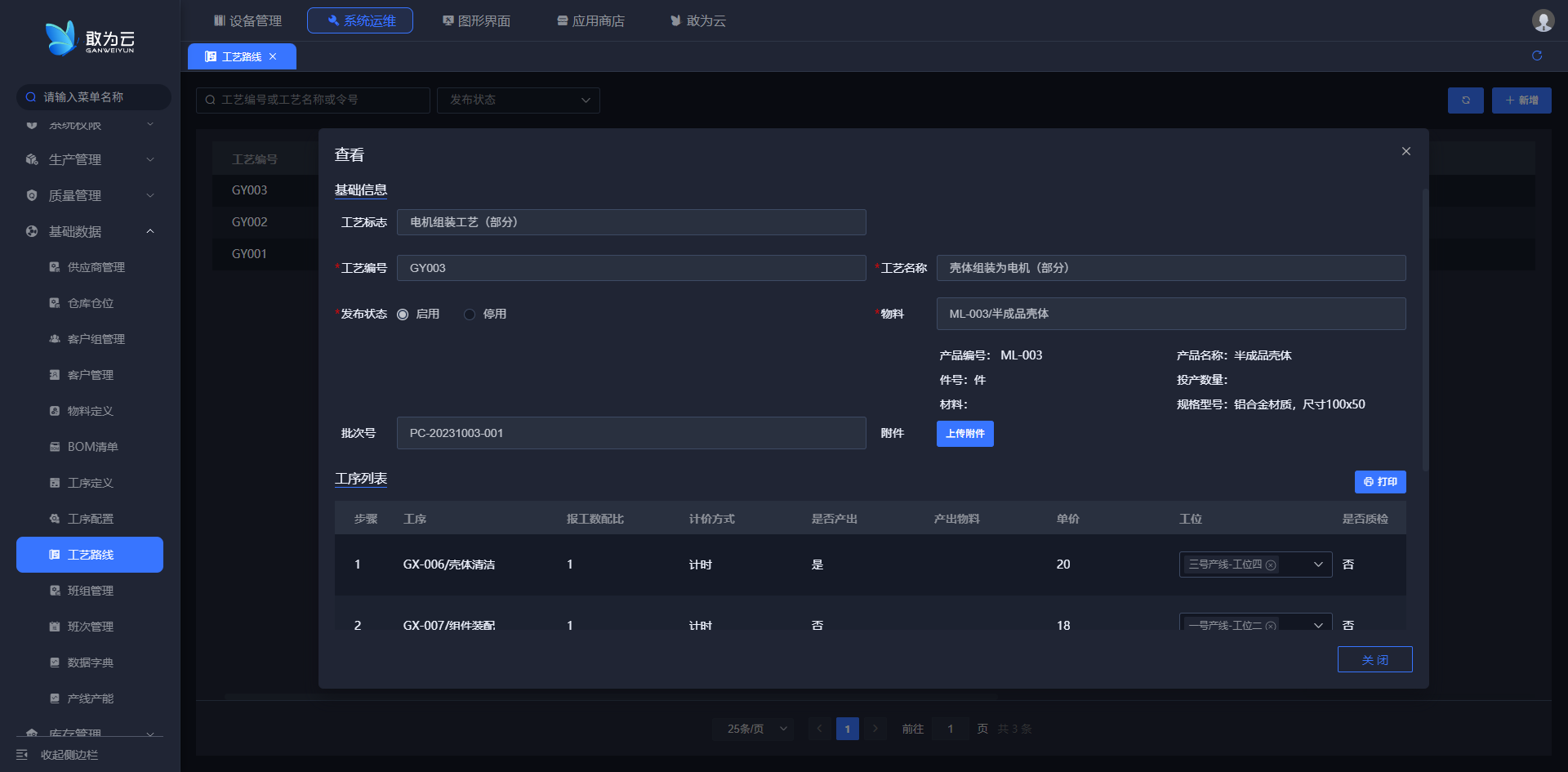Close the 查看 dialog using the X icon
This screenshot has width=1568, height=772.
[1405, 151]
